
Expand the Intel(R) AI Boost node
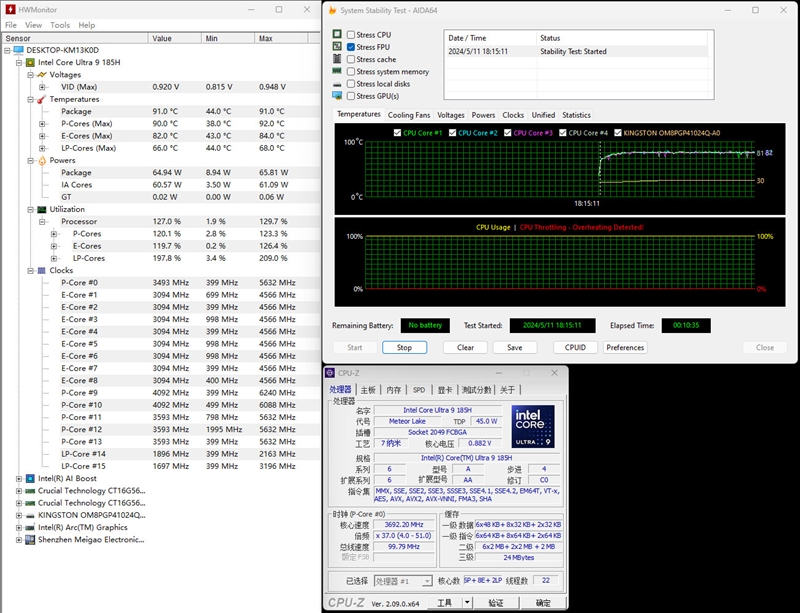click(x=19, y=479)
